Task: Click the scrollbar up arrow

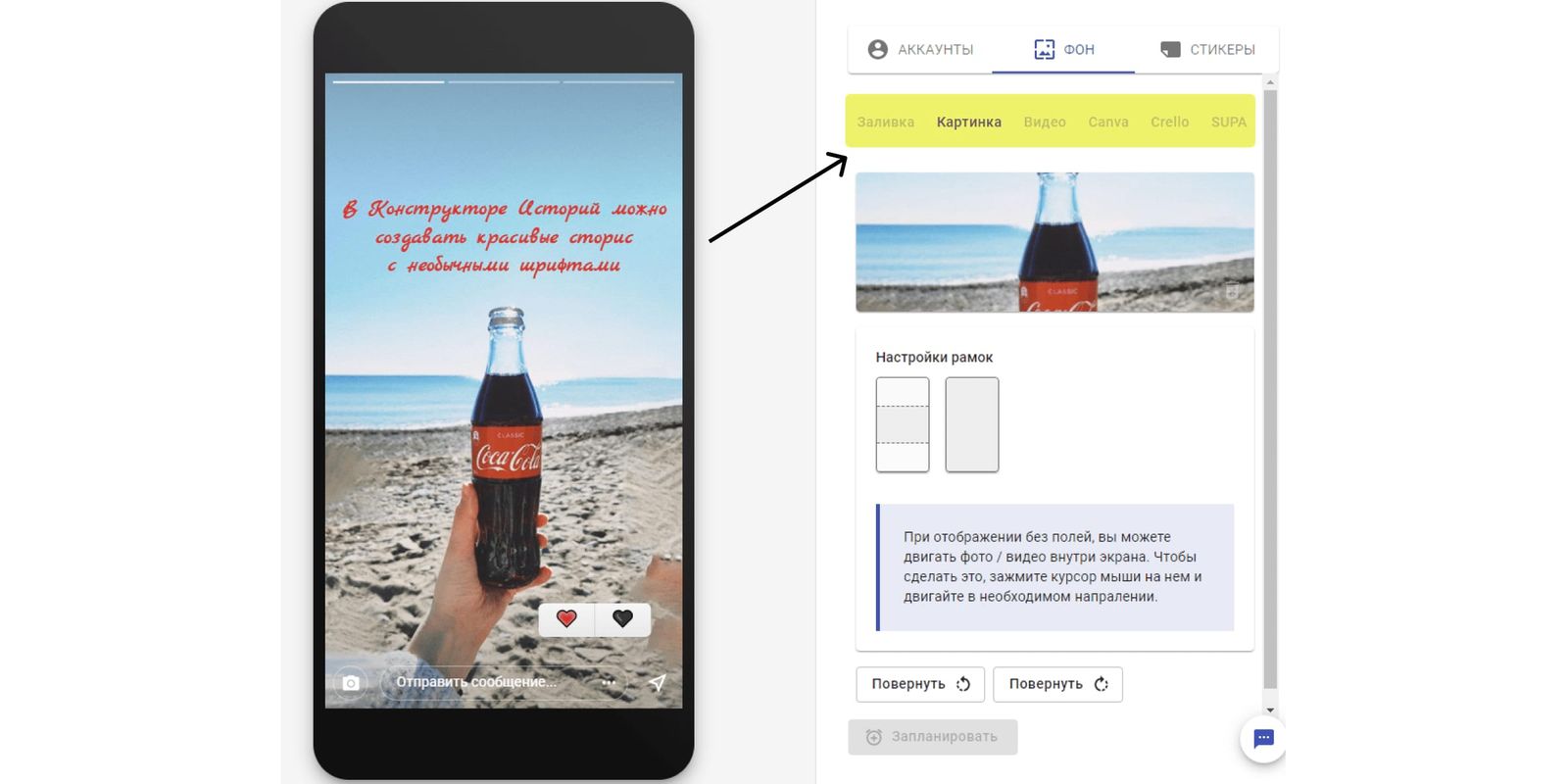Action: click(1270, 83)
